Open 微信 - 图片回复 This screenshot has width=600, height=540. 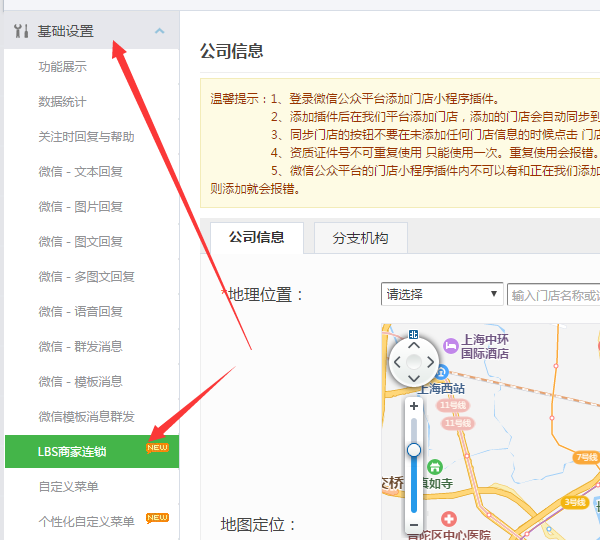click(80, 207)
